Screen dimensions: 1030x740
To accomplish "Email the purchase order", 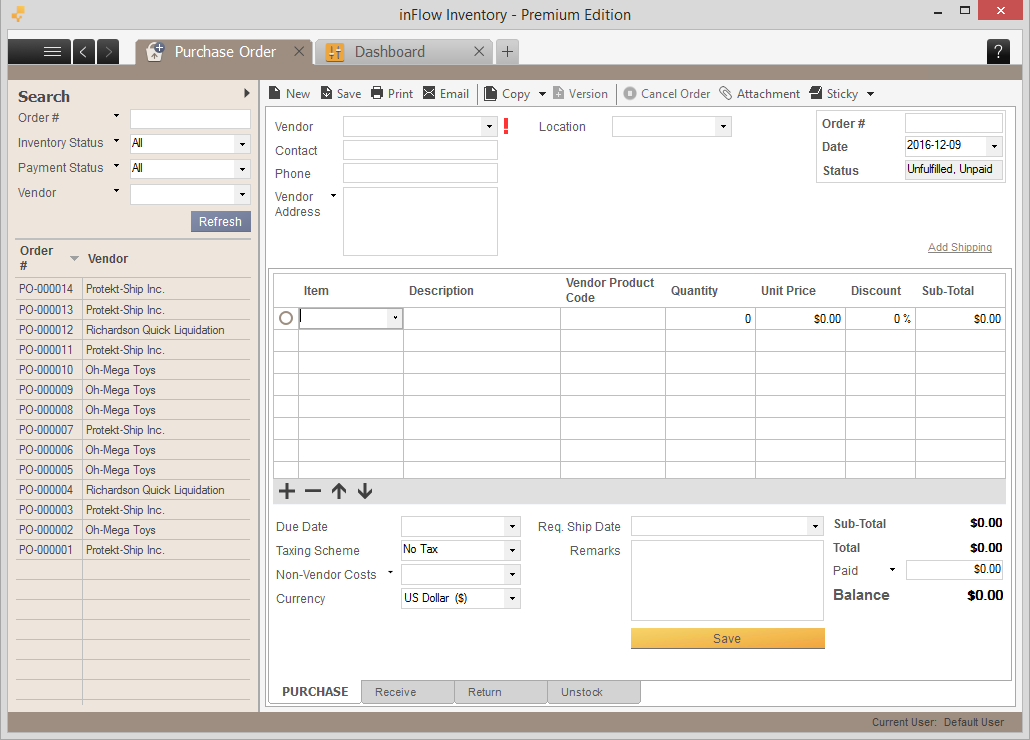I will click(446, 94).
